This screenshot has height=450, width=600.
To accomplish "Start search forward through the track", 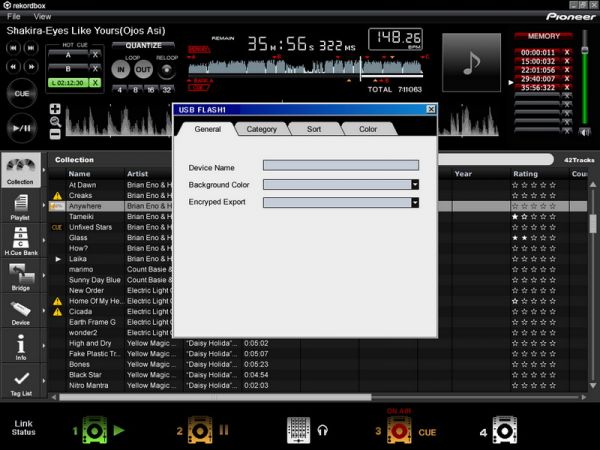I will 31,67.
